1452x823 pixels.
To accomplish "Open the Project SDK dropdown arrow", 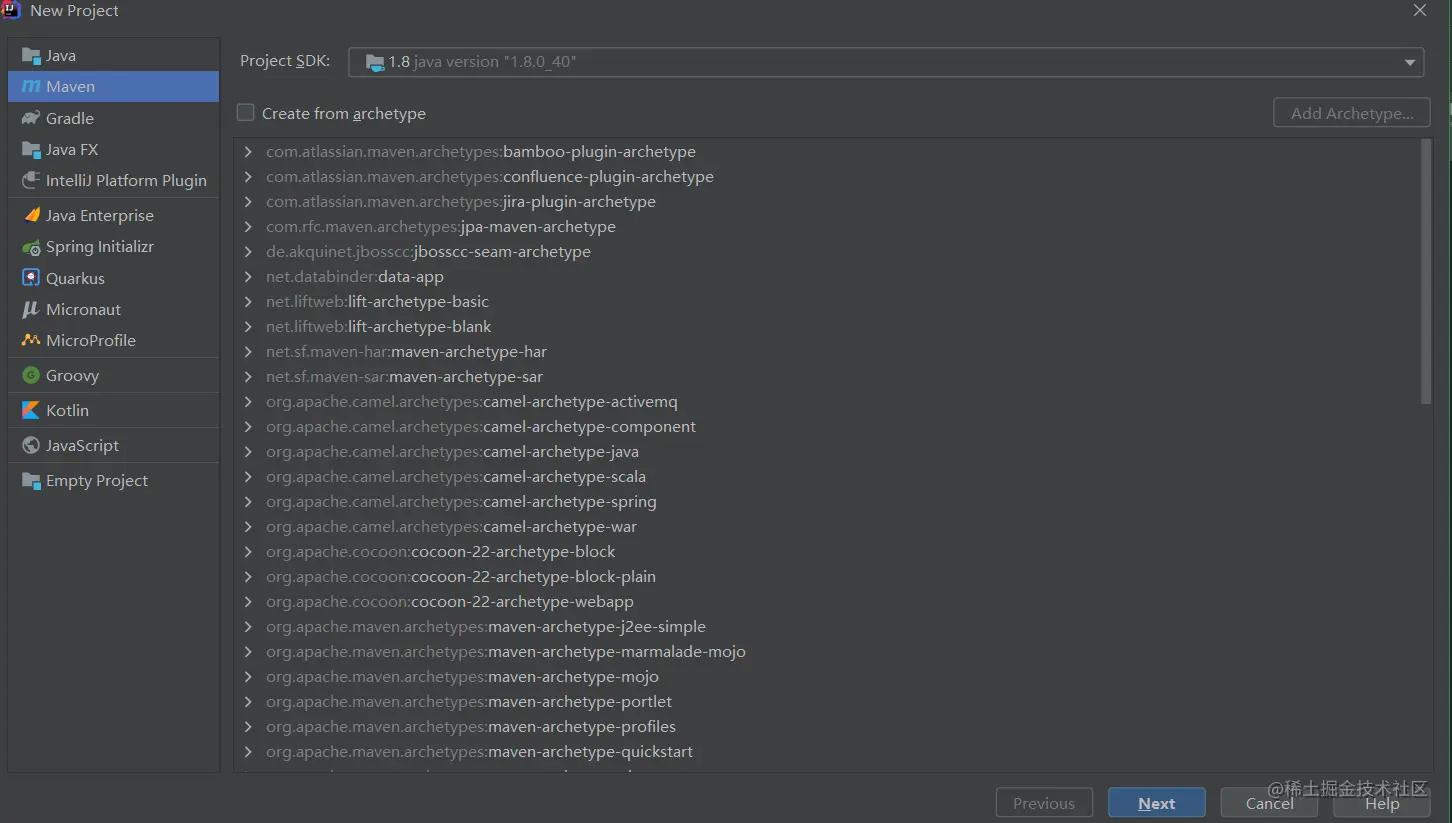I will point(1410,62).
